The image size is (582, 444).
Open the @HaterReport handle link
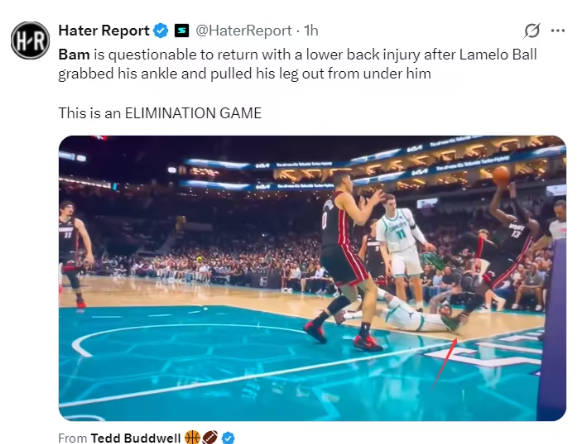[x=243, y=31]
